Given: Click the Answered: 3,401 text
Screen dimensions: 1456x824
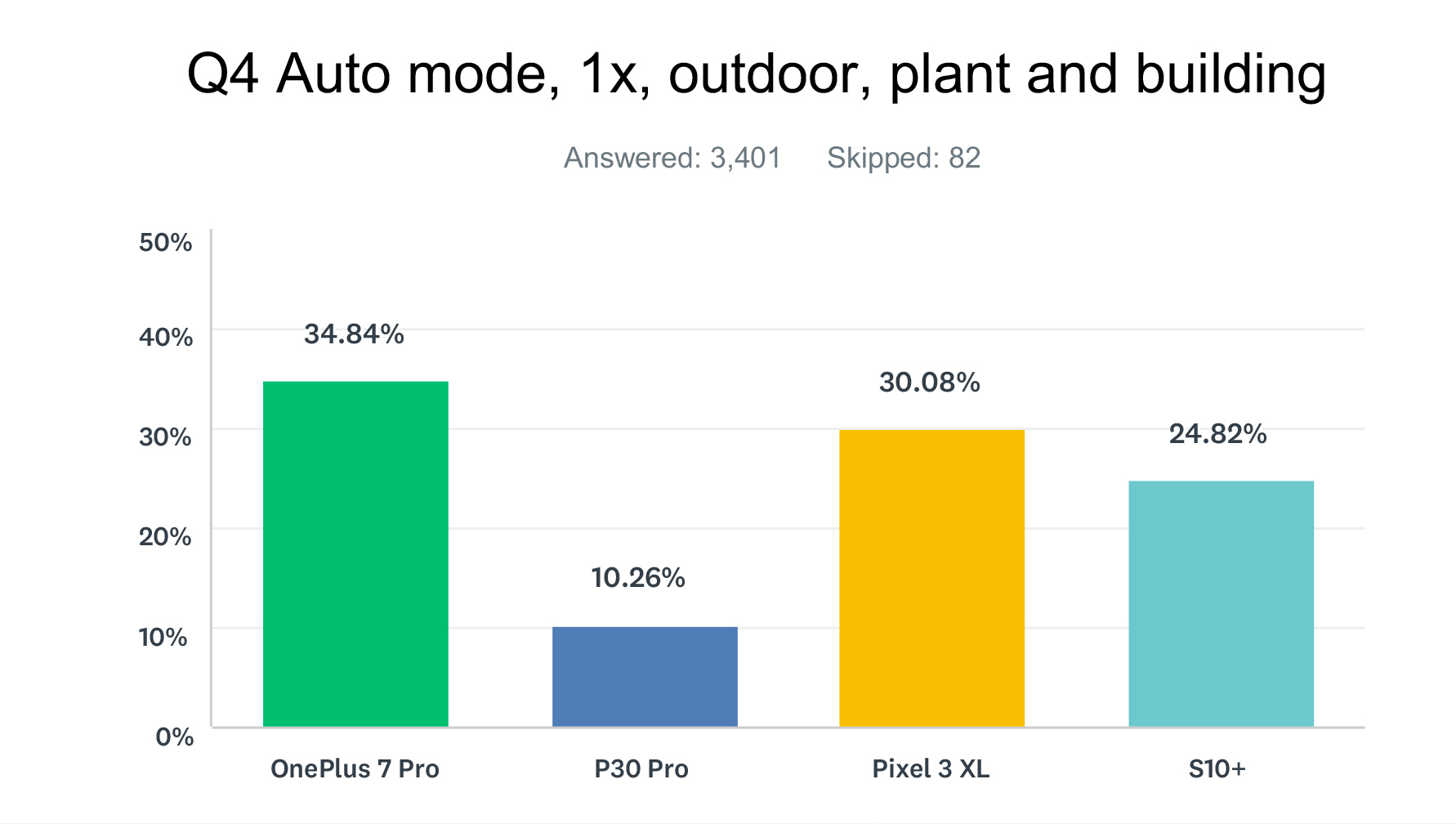Looking at the screenshot, I should click(672, 158).
